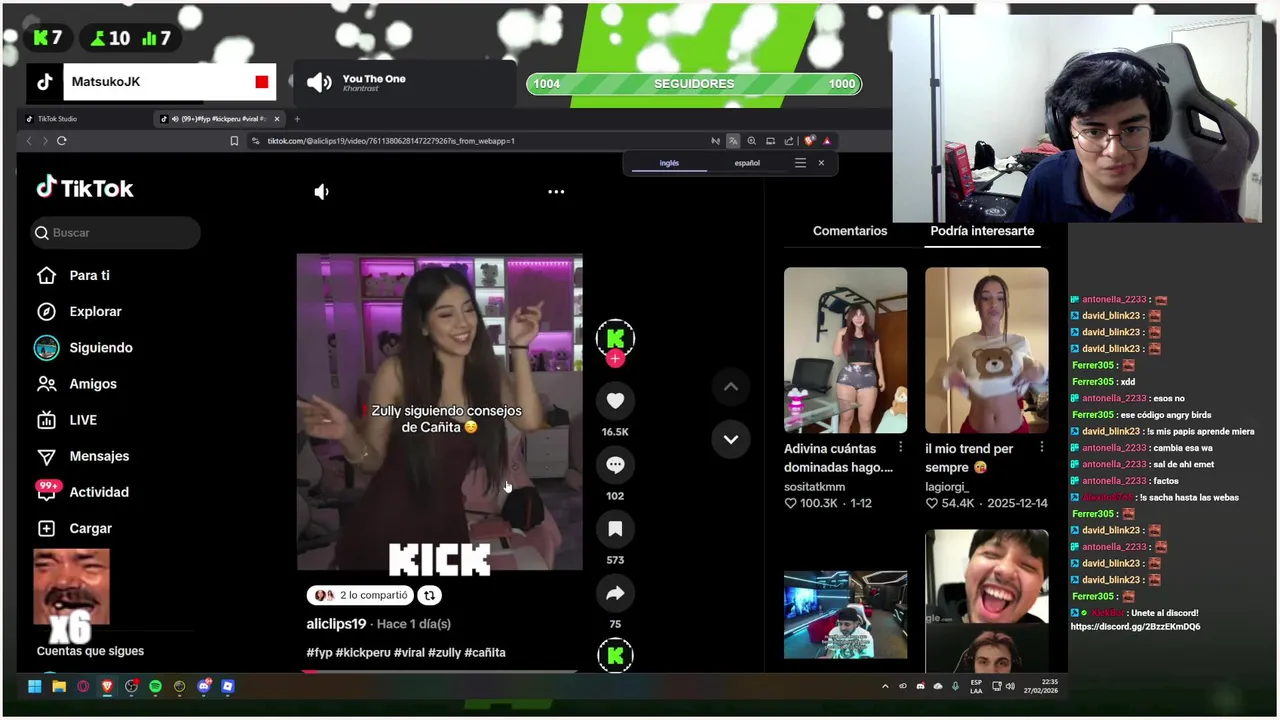Select inglés in the translate popup

(x=669, y=163)
